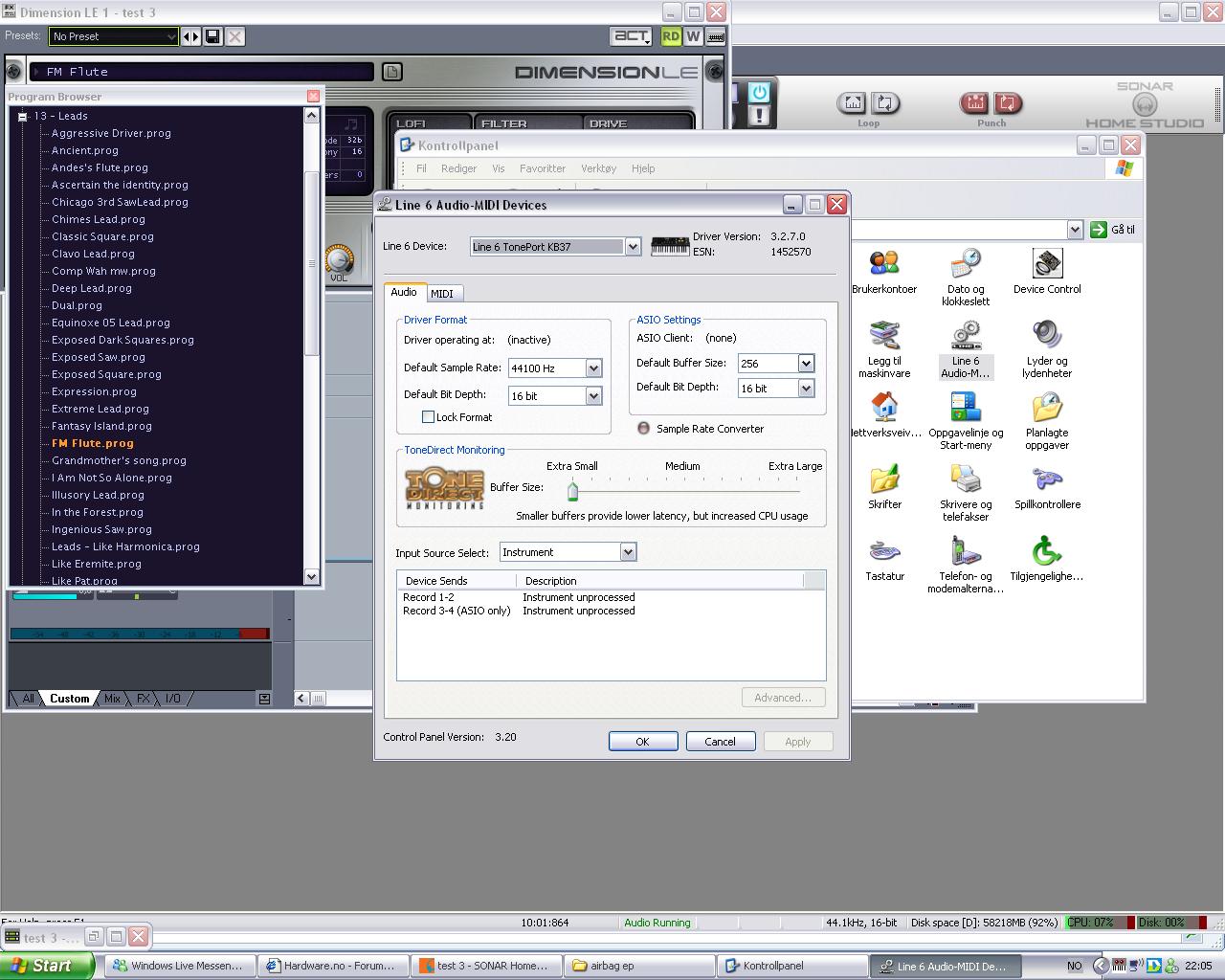1225x980 pixels.
Task: Open the Device Control icon
Action: click(1047, 271)
